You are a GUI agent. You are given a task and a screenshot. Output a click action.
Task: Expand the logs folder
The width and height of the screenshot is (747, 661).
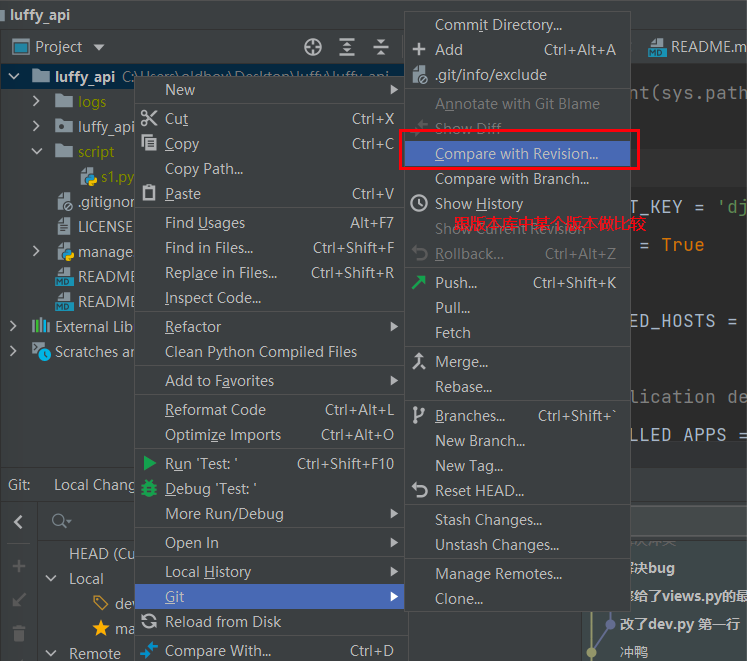pos(36,101)
